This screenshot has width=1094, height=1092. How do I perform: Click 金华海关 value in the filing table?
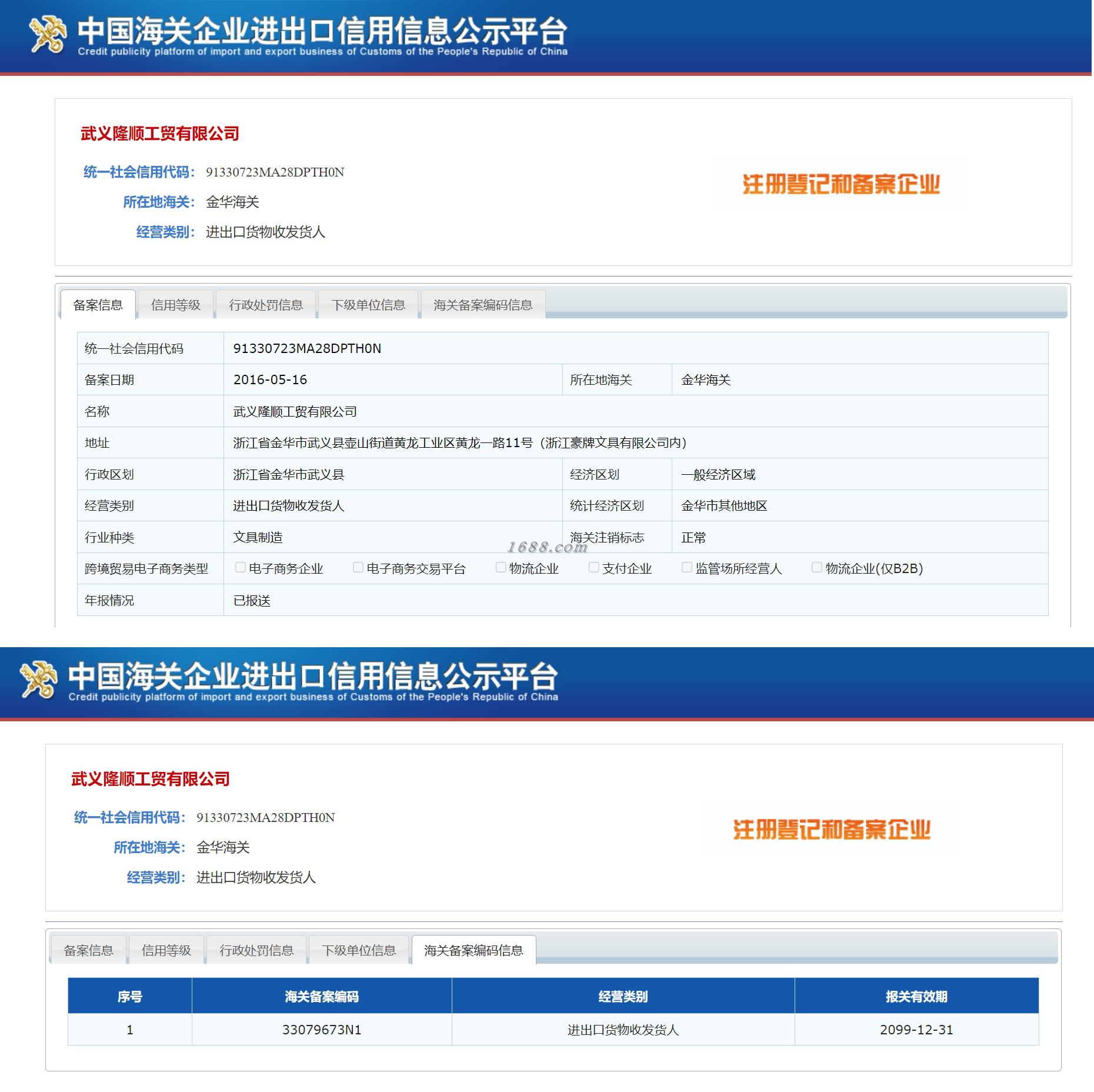click(706, 379)
